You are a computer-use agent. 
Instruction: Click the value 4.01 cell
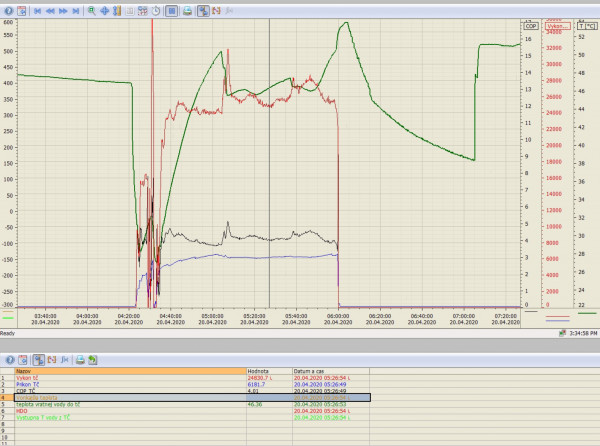click(x=269, y=391)
